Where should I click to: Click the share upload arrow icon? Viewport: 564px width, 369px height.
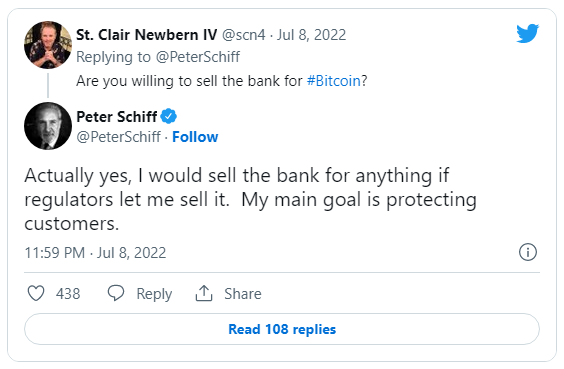click(x=204, y=293)
